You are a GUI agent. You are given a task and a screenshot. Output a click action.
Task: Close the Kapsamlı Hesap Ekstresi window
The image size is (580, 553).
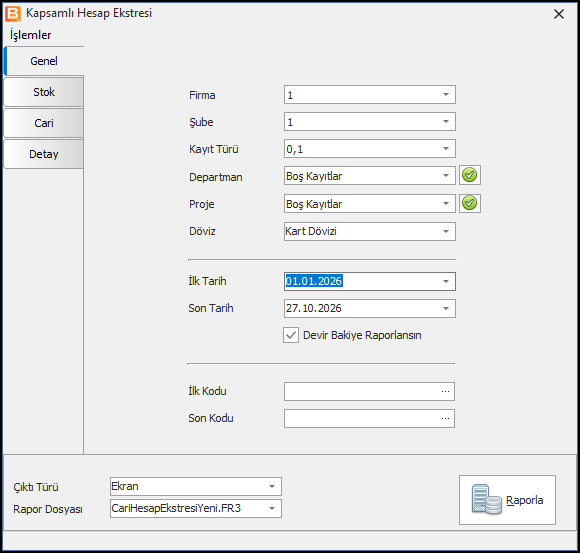point(559,14)
